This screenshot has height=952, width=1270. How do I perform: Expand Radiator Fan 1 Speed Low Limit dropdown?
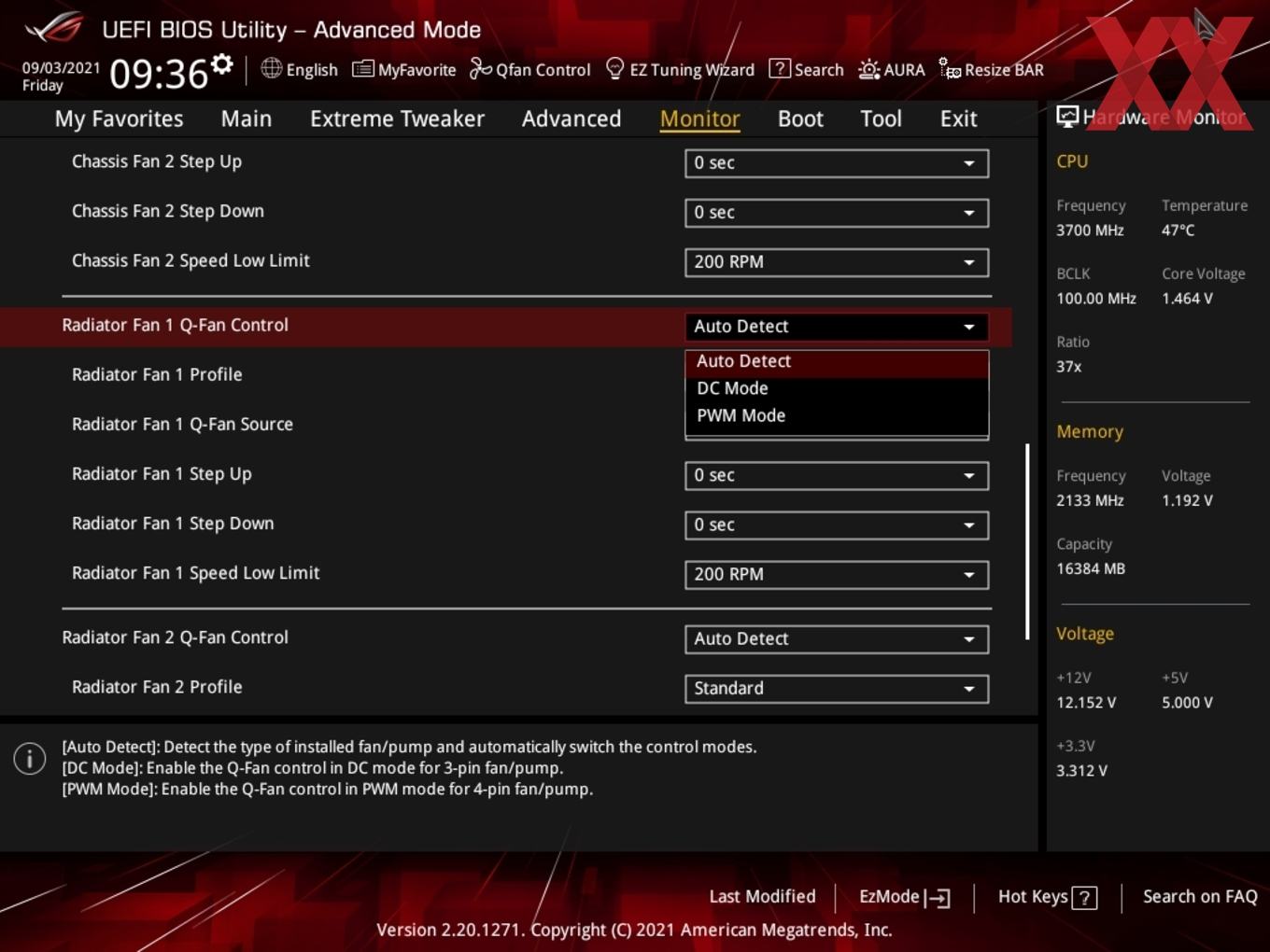coord(837,574)
